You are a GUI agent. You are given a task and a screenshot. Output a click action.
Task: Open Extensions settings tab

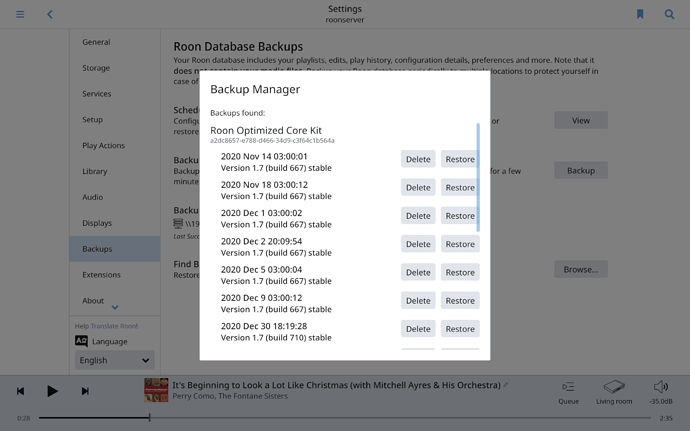[115, 275]
